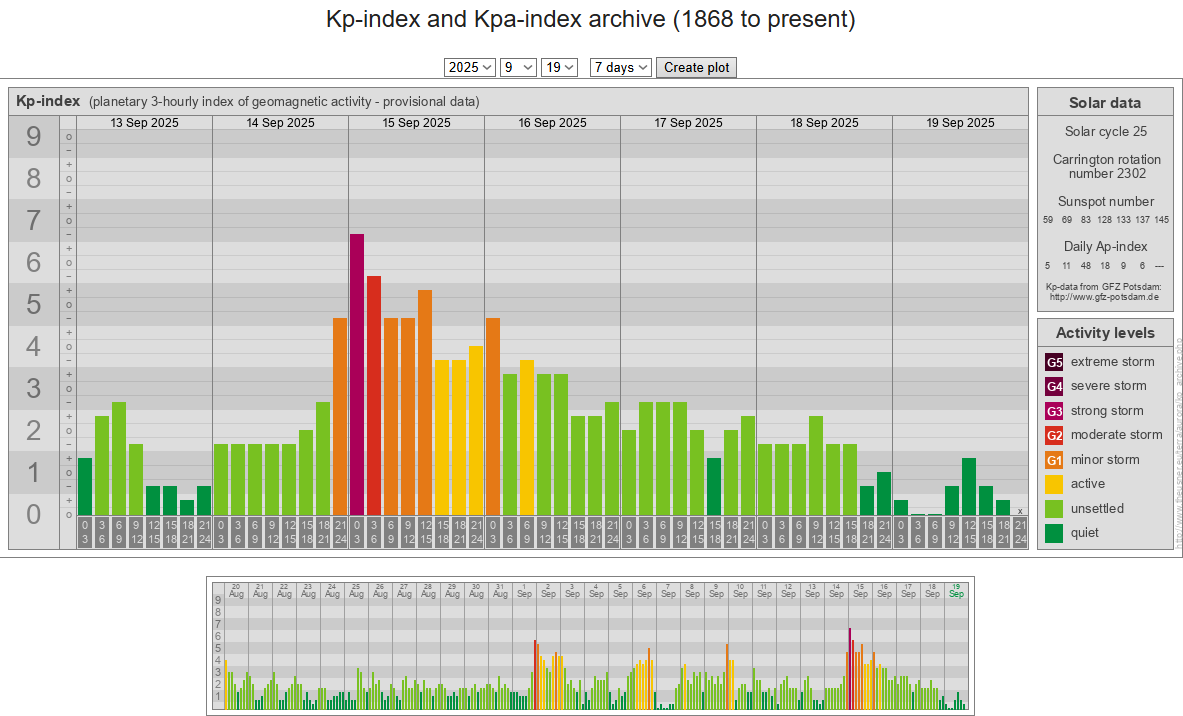Click the G4 severe storm legend badge

click(x=1054, y=386)
